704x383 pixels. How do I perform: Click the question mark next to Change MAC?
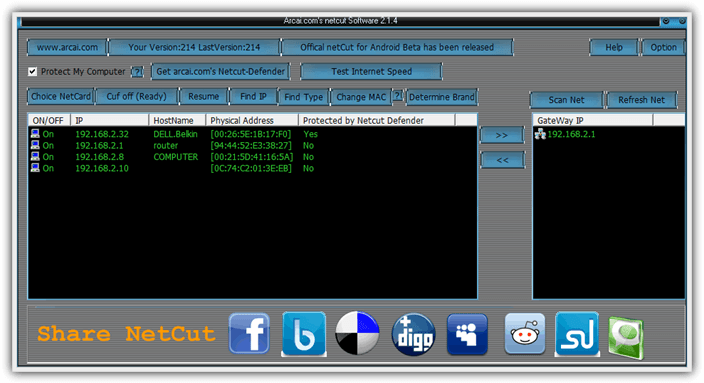pyautogui.click(x=398, y=96)
